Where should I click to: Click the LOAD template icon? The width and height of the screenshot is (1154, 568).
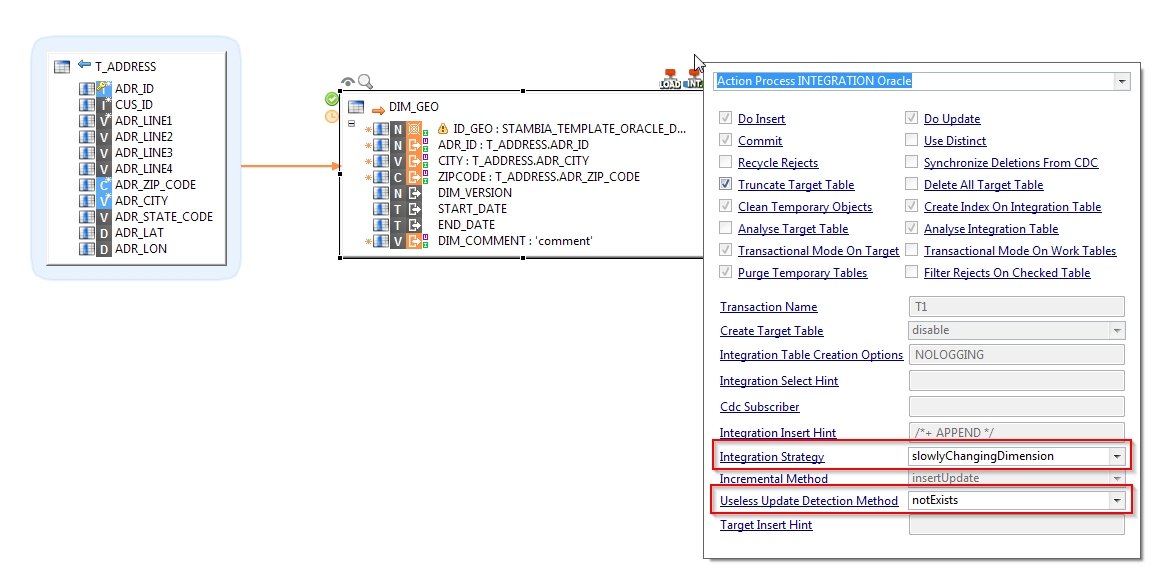coord(670,79)
